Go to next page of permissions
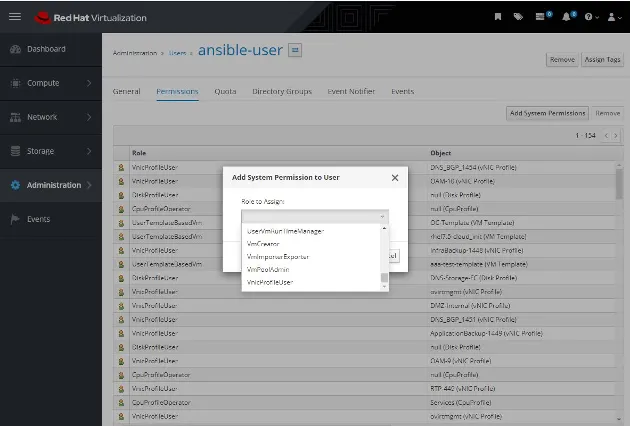This screenshot has height=426, width=630. point(616,136)
